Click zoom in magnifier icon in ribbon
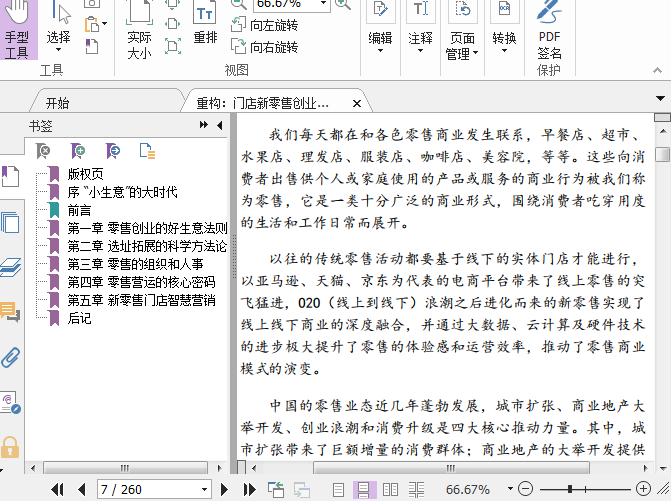671x501 pixels. pyautogui.click(x=343, y=3)
